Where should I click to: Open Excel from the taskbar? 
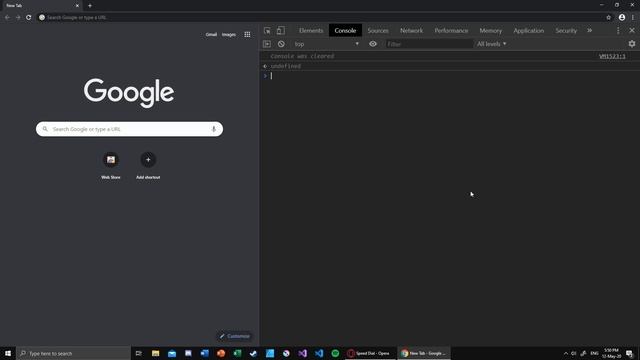tap(237, 353)
